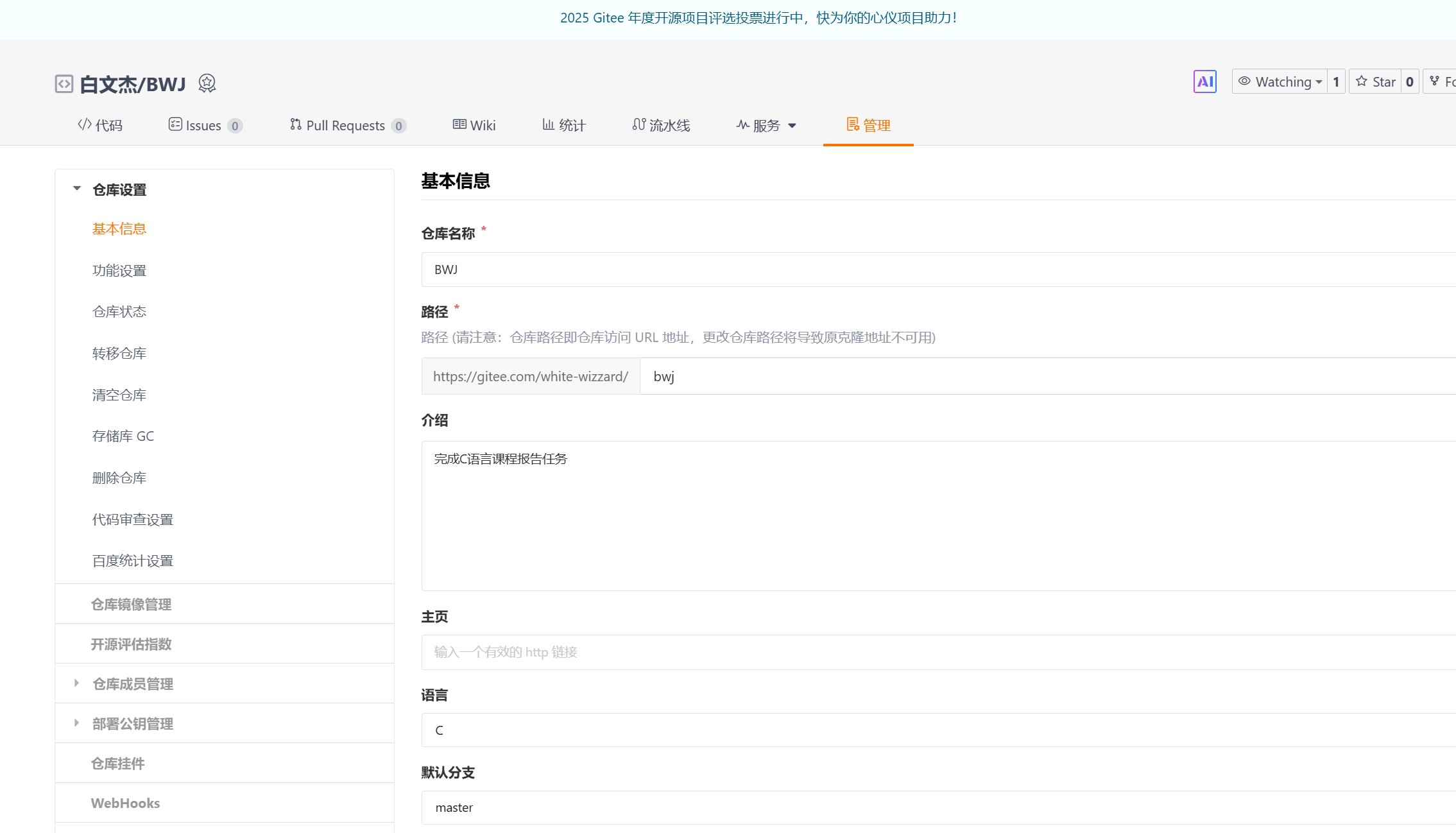The image size is (1456, 833).
Task: Open the 流水线 pipeline tab
Action: 661,125
